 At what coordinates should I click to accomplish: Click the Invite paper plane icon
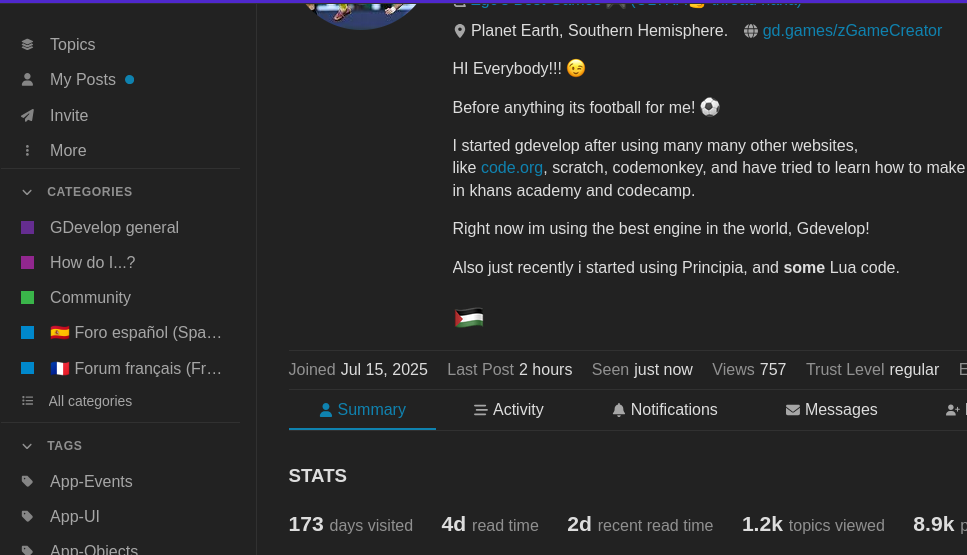pos(27,116)
